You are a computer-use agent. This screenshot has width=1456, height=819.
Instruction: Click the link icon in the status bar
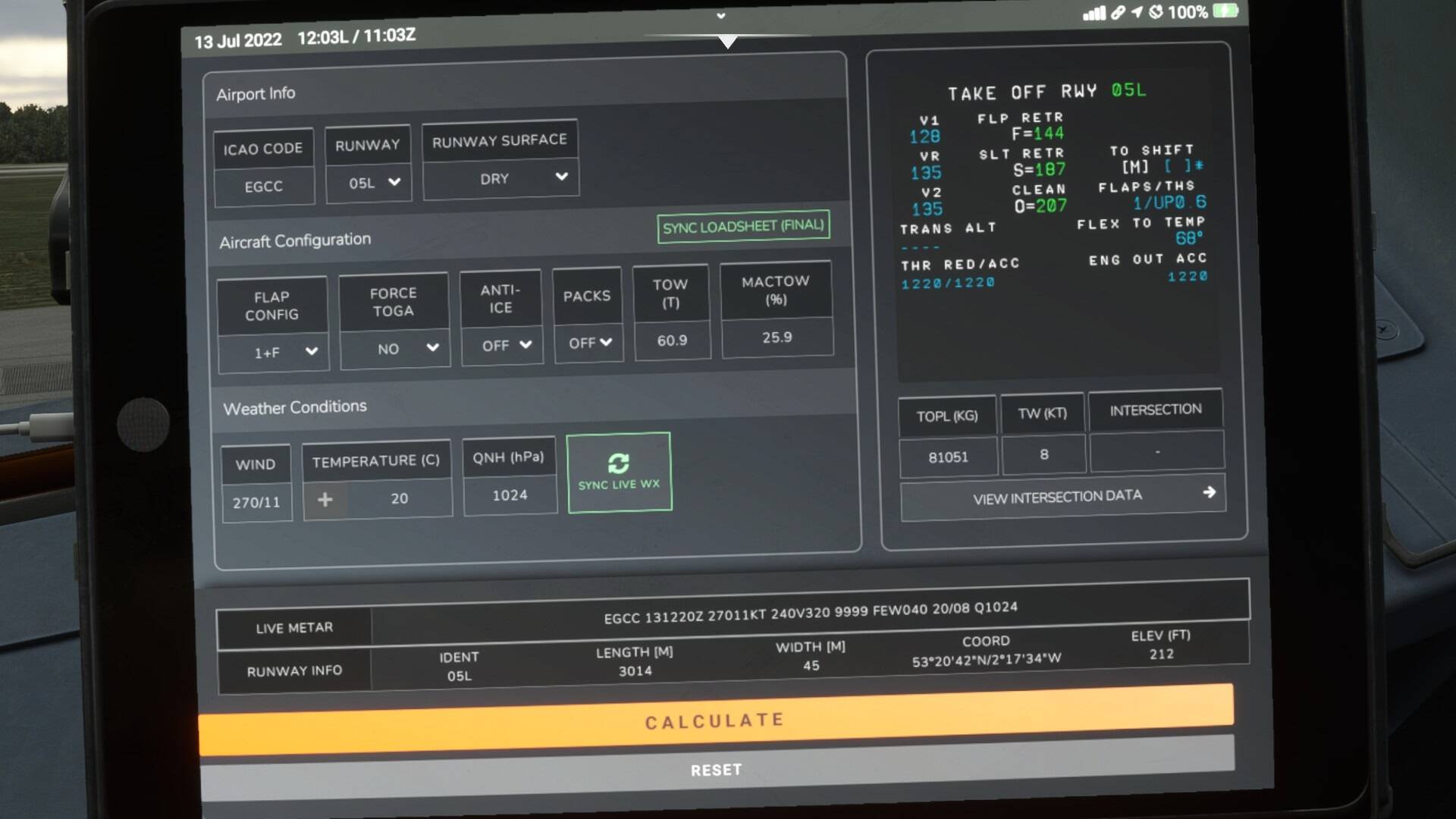1118,13
